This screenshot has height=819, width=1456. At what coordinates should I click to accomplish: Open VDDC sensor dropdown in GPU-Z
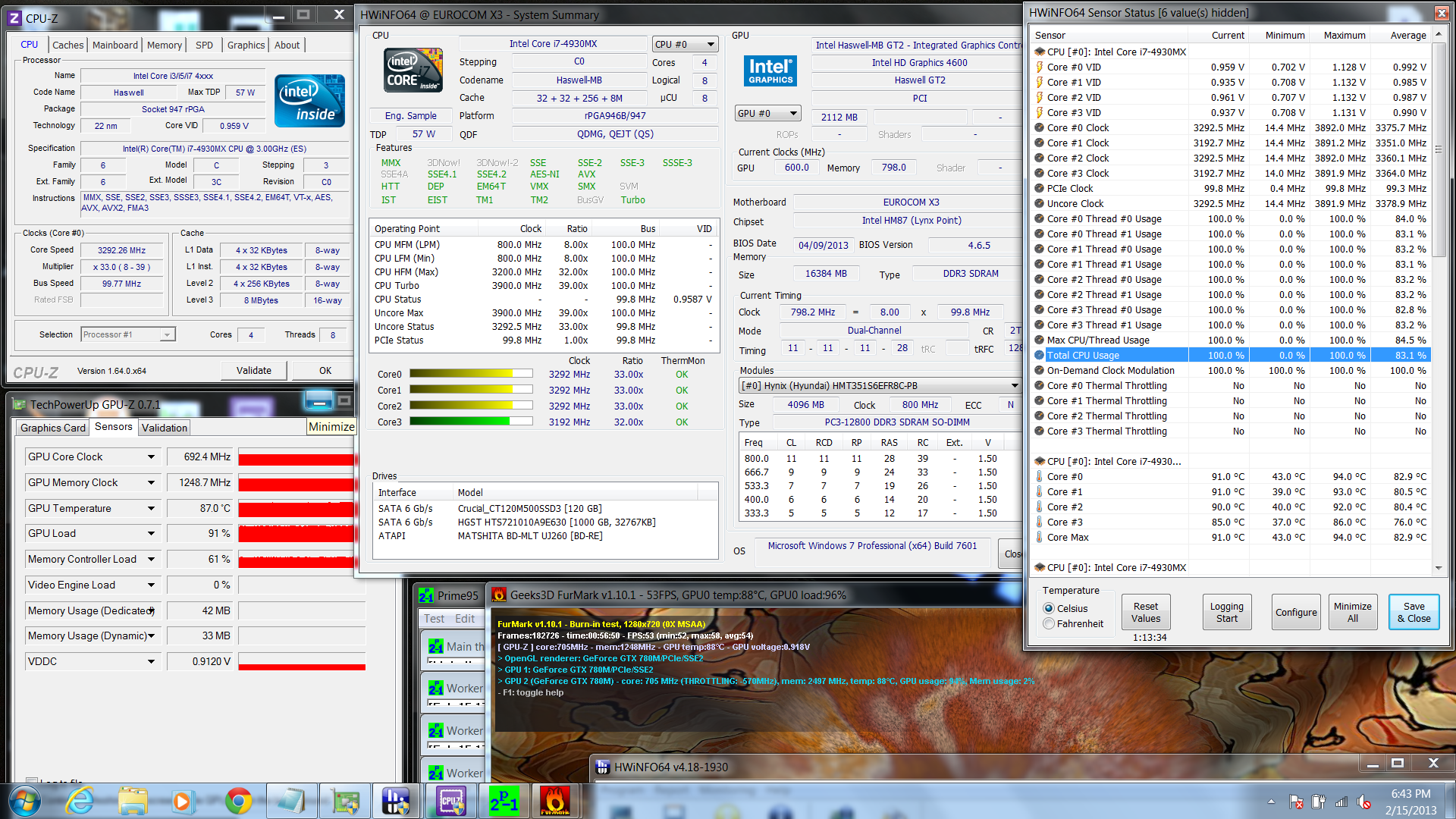click(x=151, y=662)
